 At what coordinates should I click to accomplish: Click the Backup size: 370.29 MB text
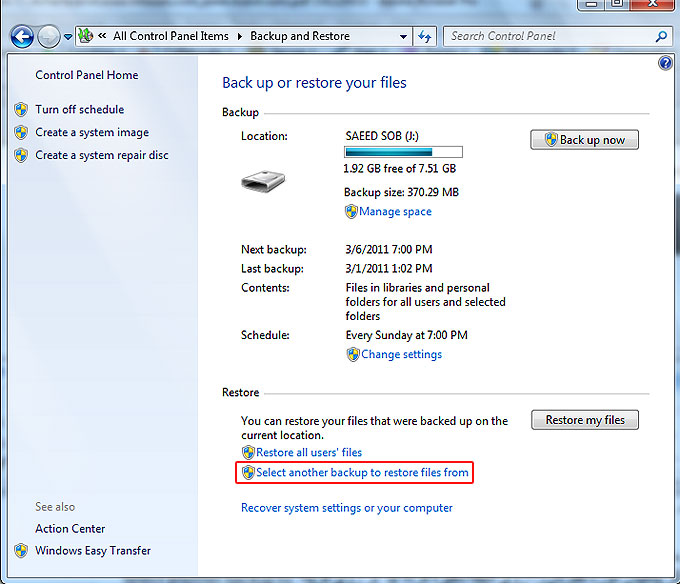coord(401,192)
